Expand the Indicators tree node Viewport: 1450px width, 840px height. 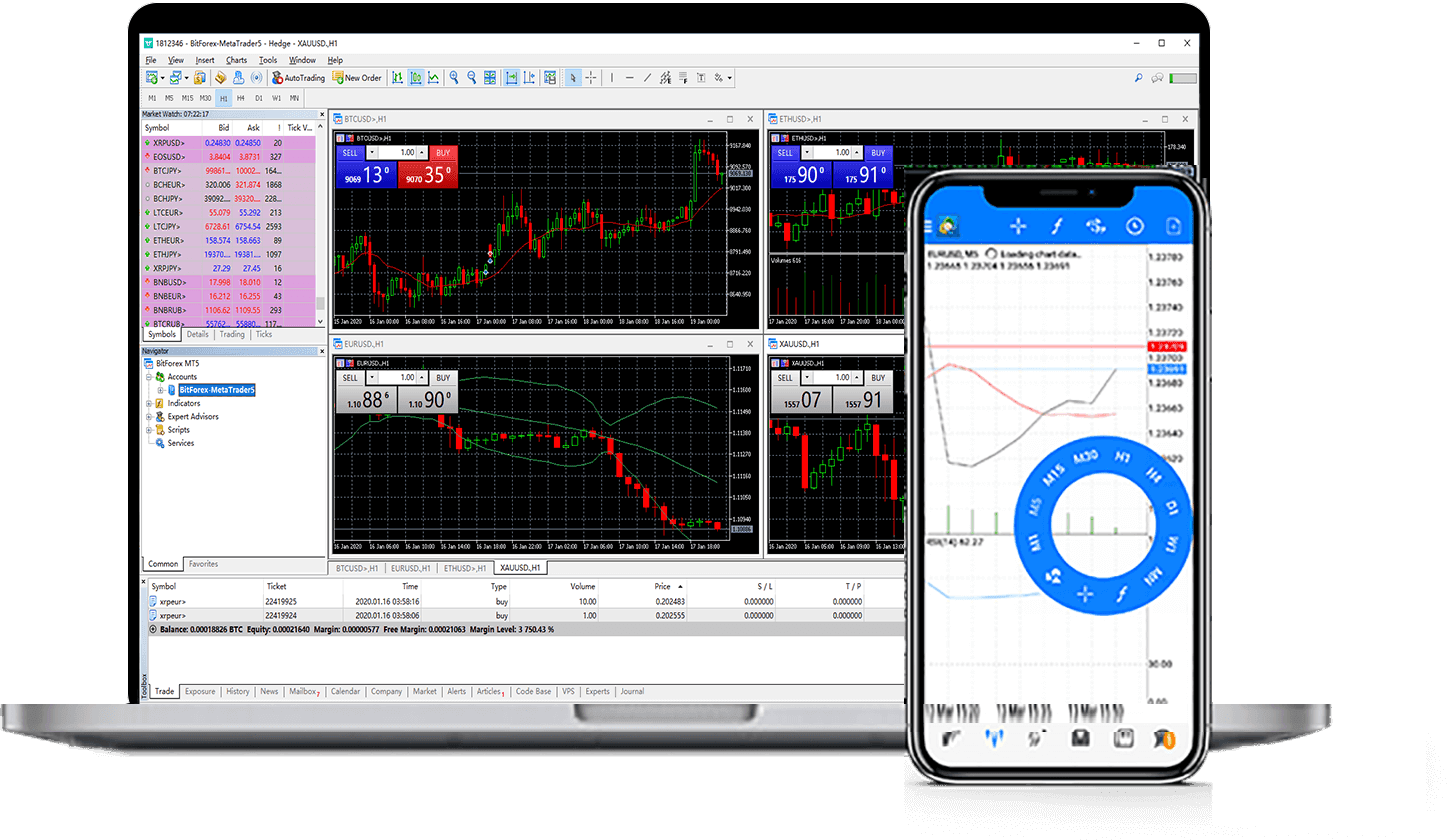(x=149, y=403)
